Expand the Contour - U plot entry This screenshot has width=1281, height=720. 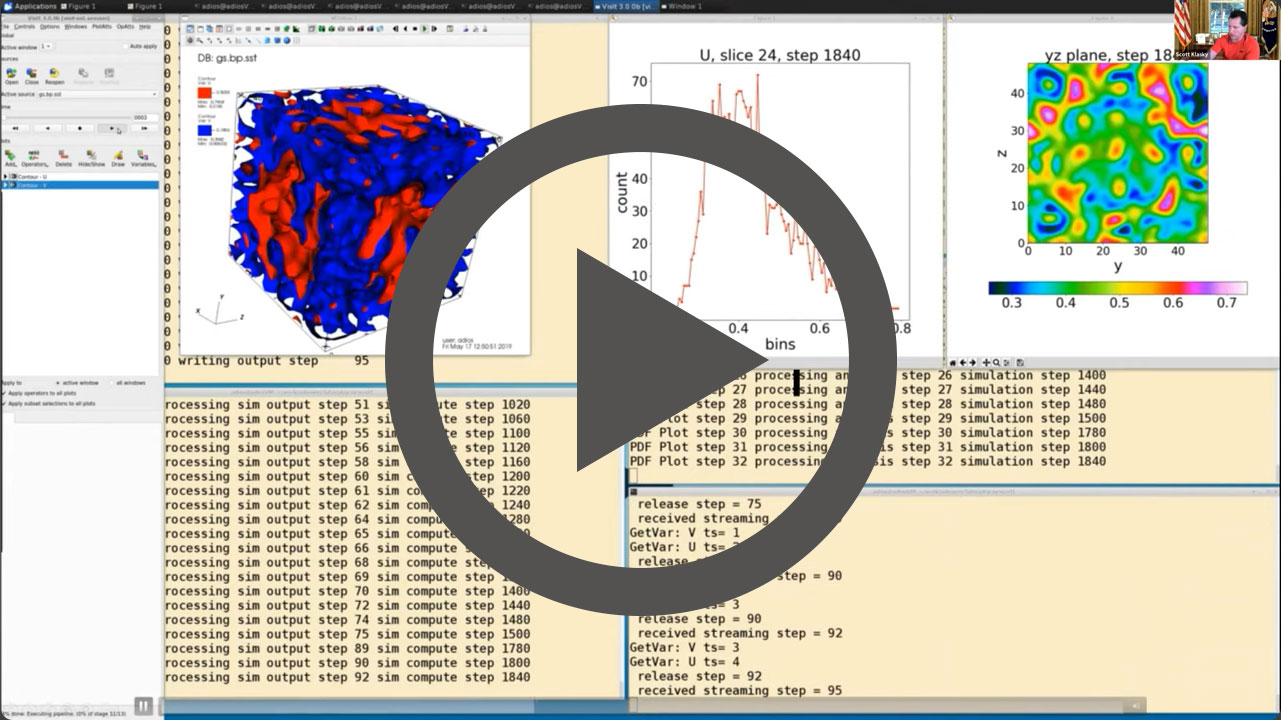(5, 176)
